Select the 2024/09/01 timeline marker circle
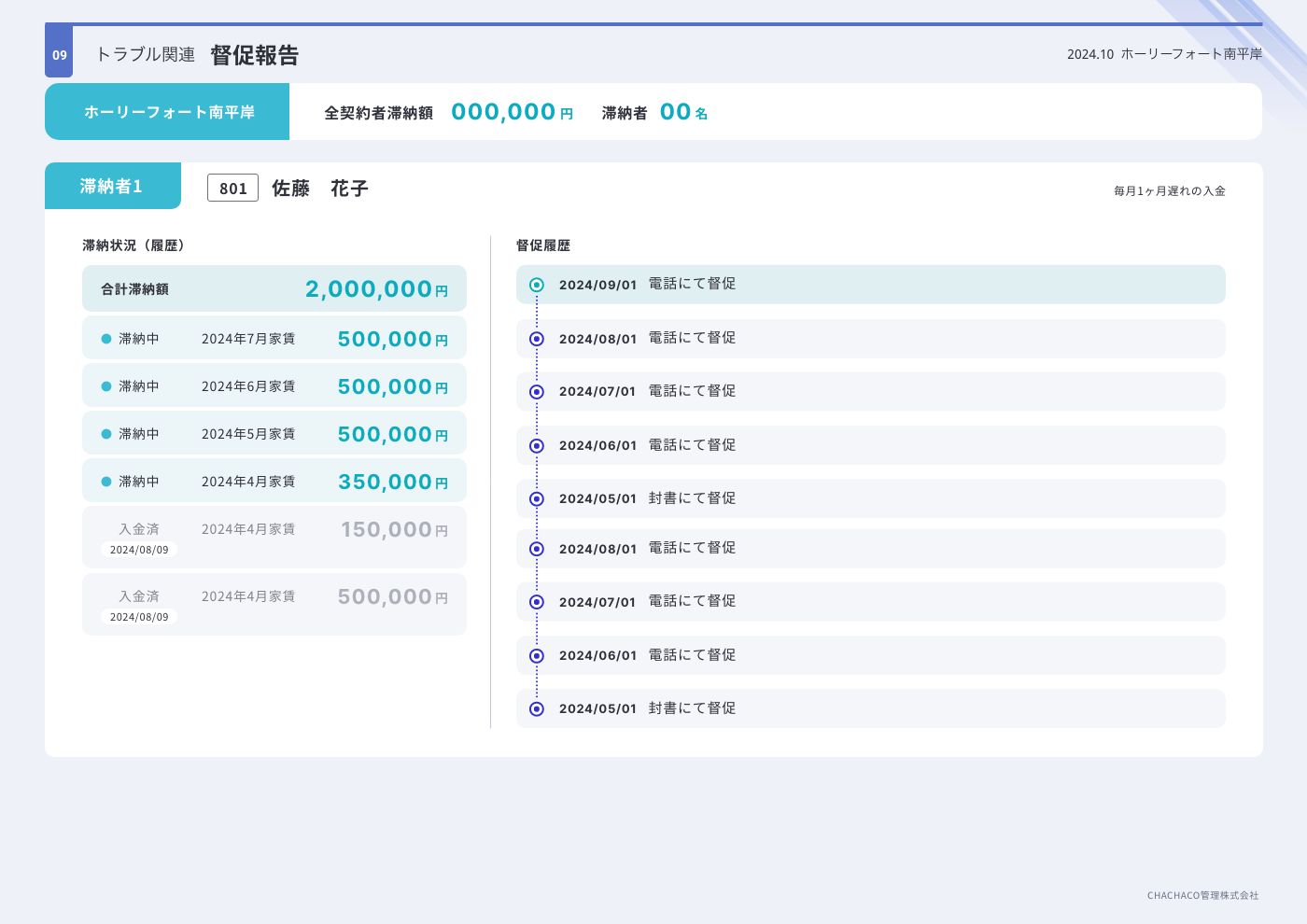 click(x=537, y=285)
